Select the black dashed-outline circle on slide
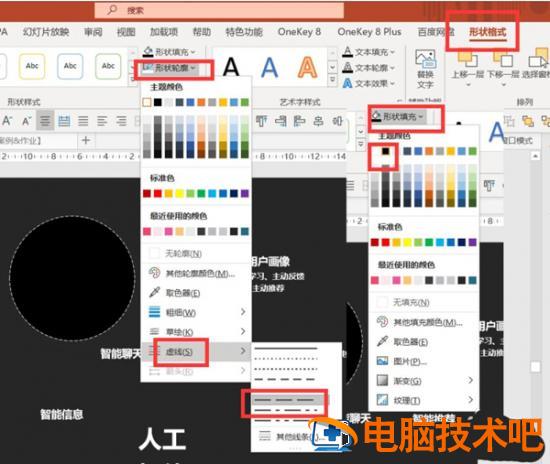Screen dimensions: 550x464 [72, 278]
